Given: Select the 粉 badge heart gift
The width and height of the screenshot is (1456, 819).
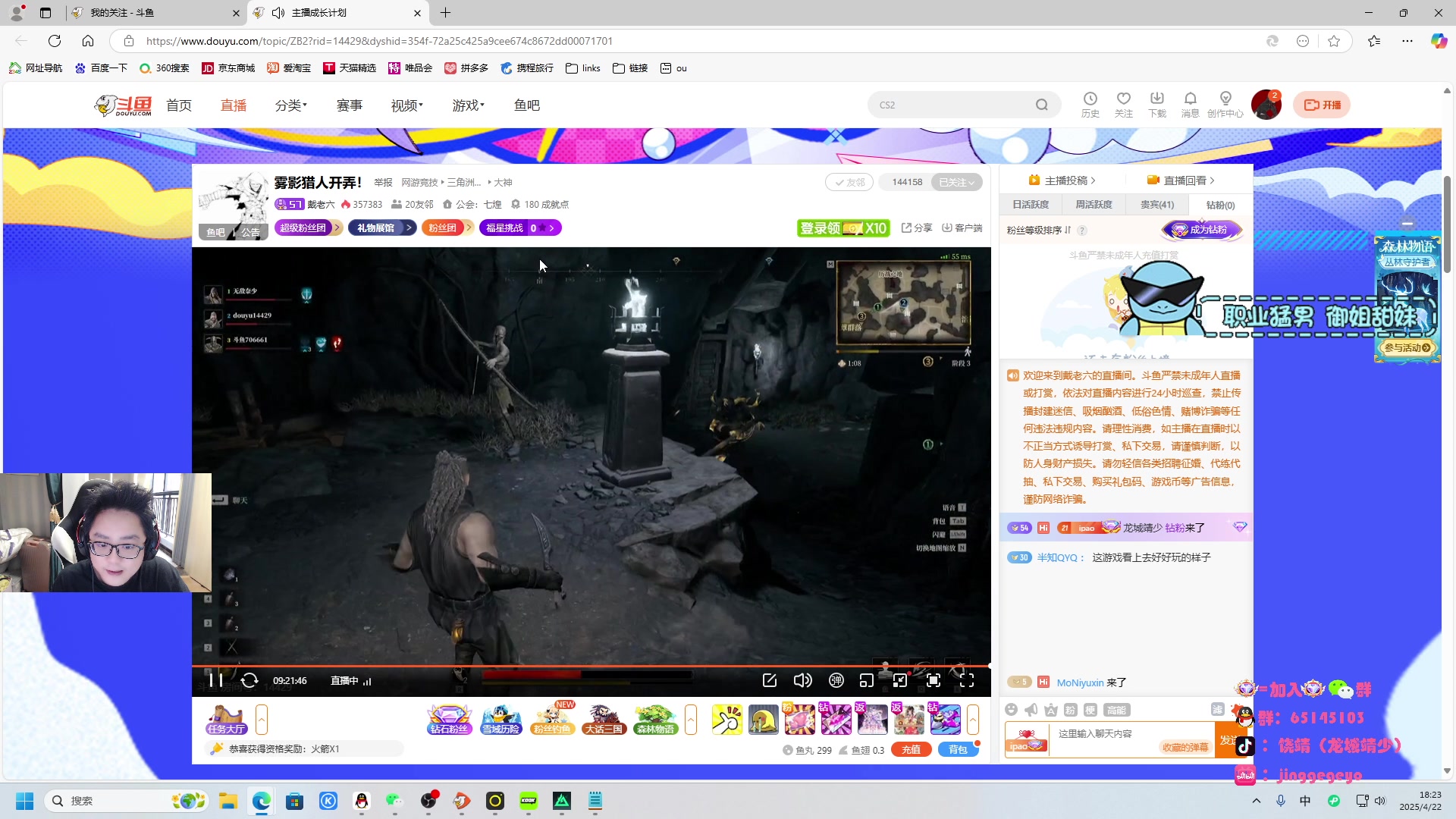Looking at the screenshot, I should [799, 719].
